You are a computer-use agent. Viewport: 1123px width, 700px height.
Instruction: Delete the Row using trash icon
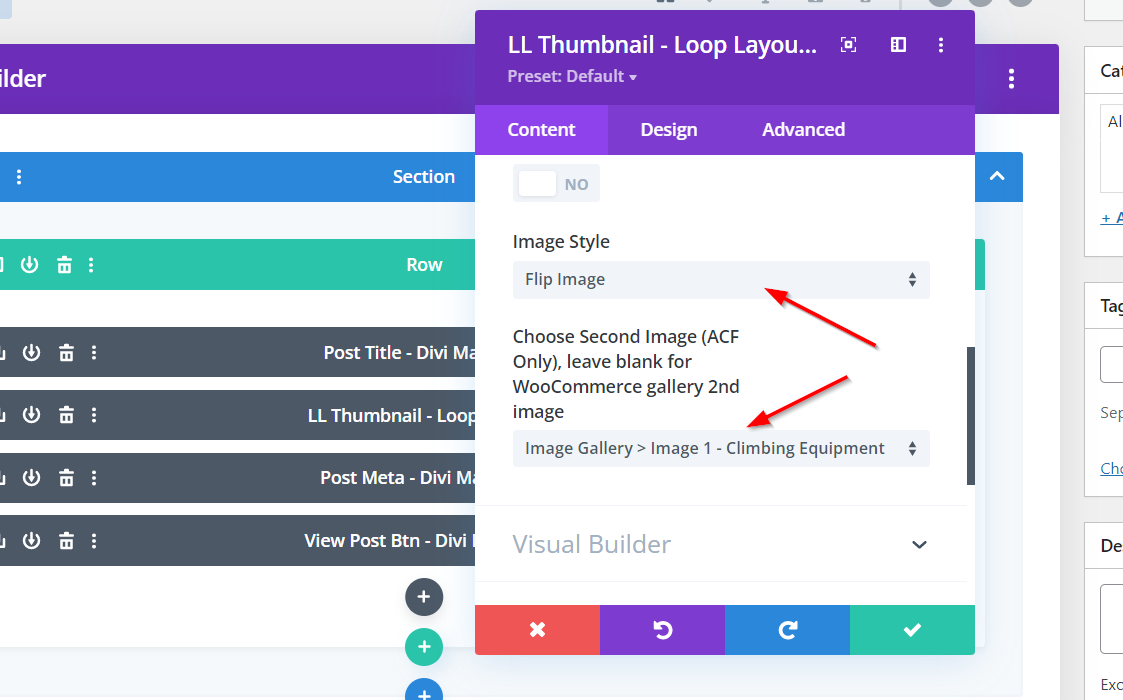click(64, 265)
